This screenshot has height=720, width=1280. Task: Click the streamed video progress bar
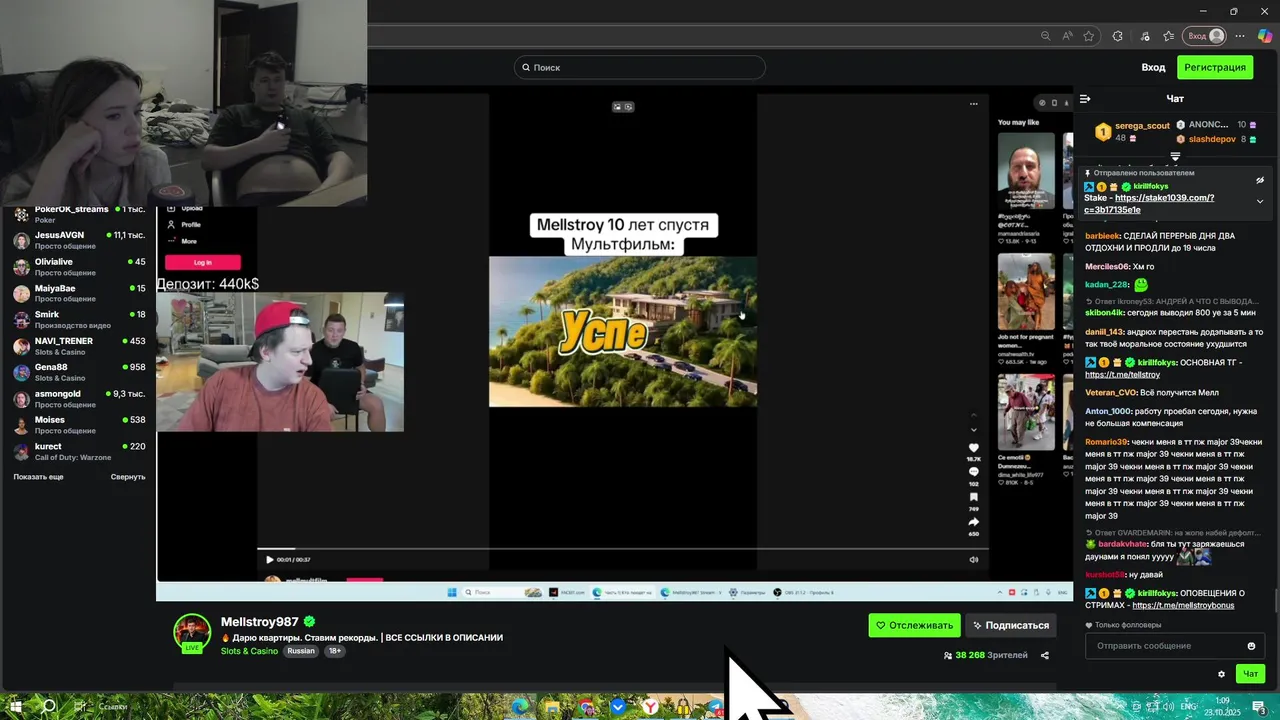tap(622, 549)
